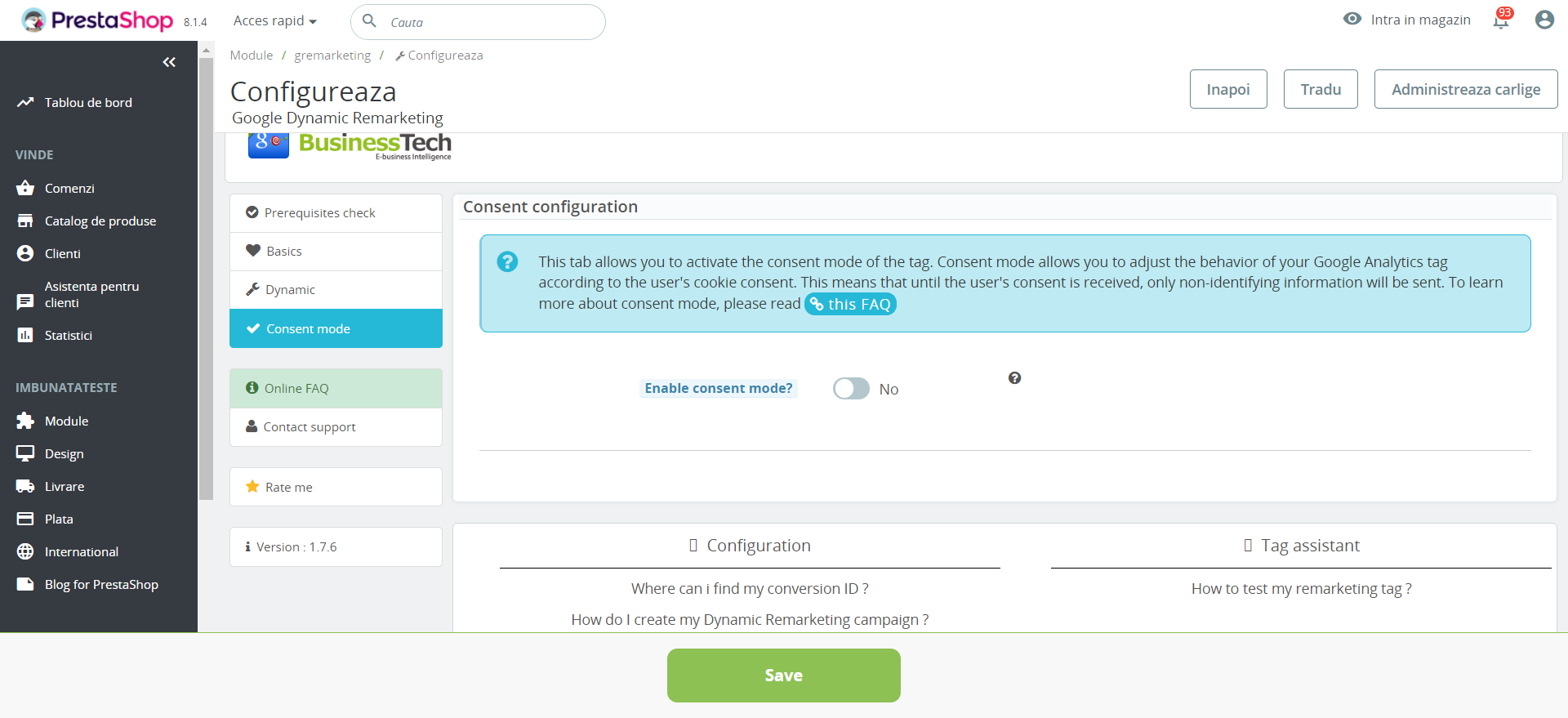Collapse the sidebar with double-chevron icon

pos(169,62)
